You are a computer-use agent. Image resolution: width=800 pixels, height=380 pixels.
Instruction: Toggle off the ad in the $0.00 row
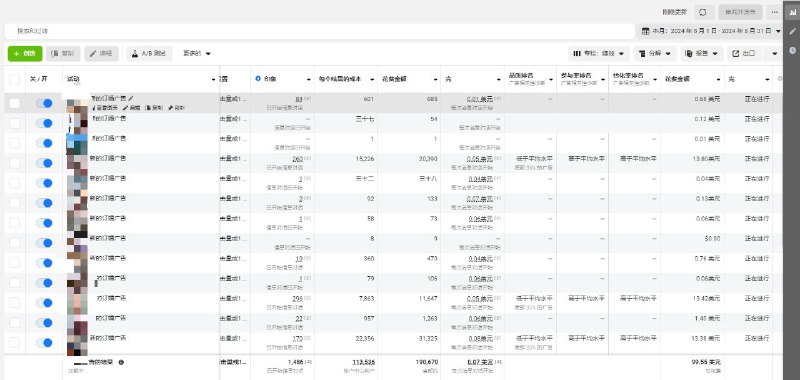pos(44,243)
